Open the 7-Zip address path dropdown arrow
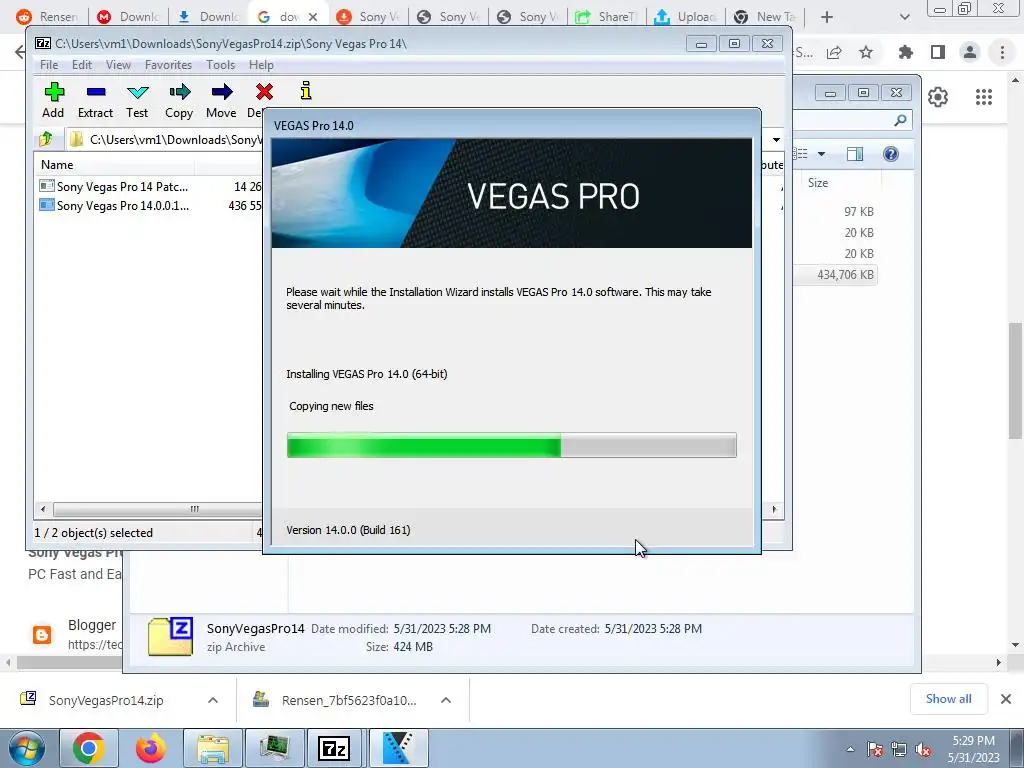Viewport: 1024px width, 768px height. pos(776,139)
